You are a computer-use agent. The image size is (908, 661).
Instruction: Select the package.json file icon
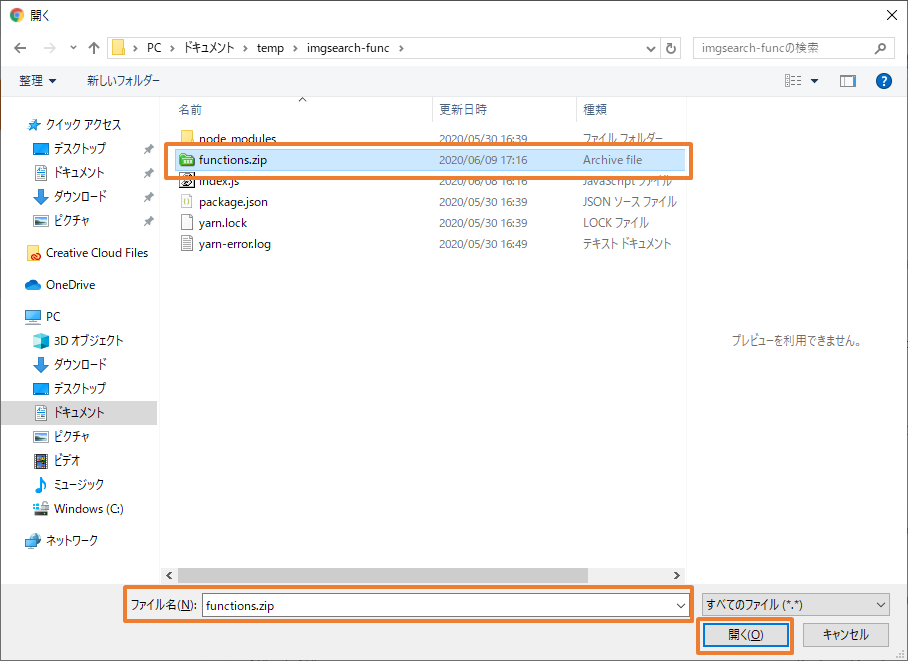186,202
